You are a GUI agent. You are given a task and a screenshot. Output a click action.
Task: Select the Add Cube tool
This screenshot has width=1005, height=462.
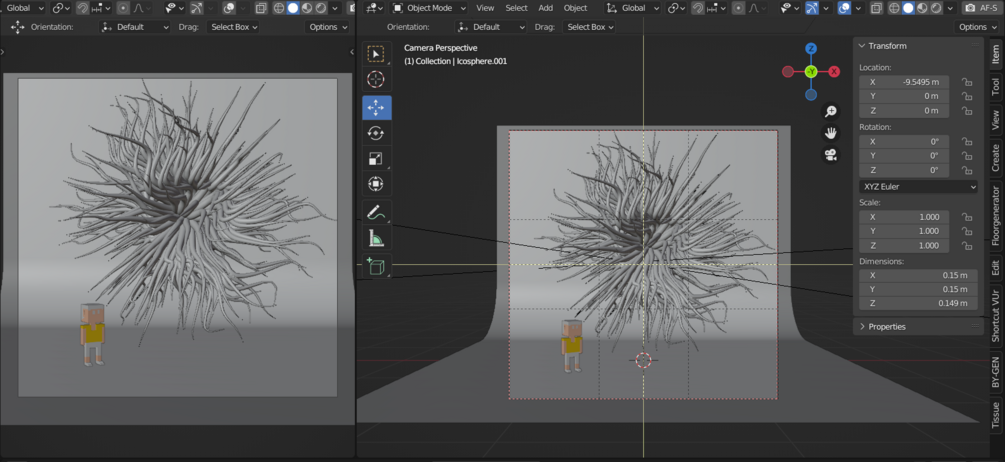[x=376, y=266]
